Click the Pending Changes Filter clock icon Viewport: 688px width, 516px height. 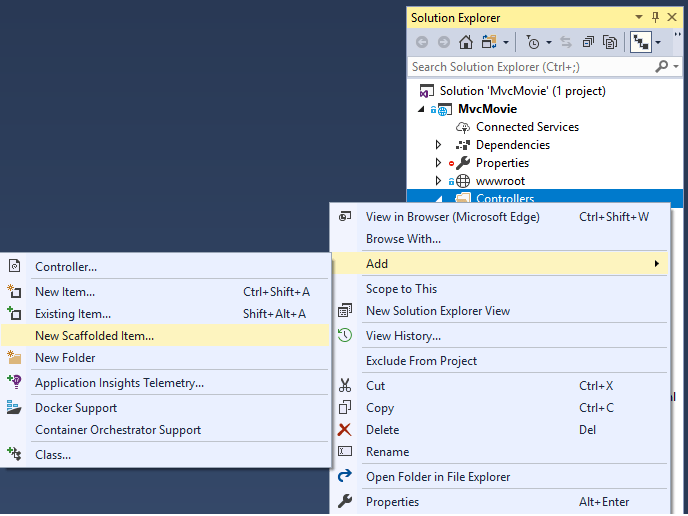[533, 42]
